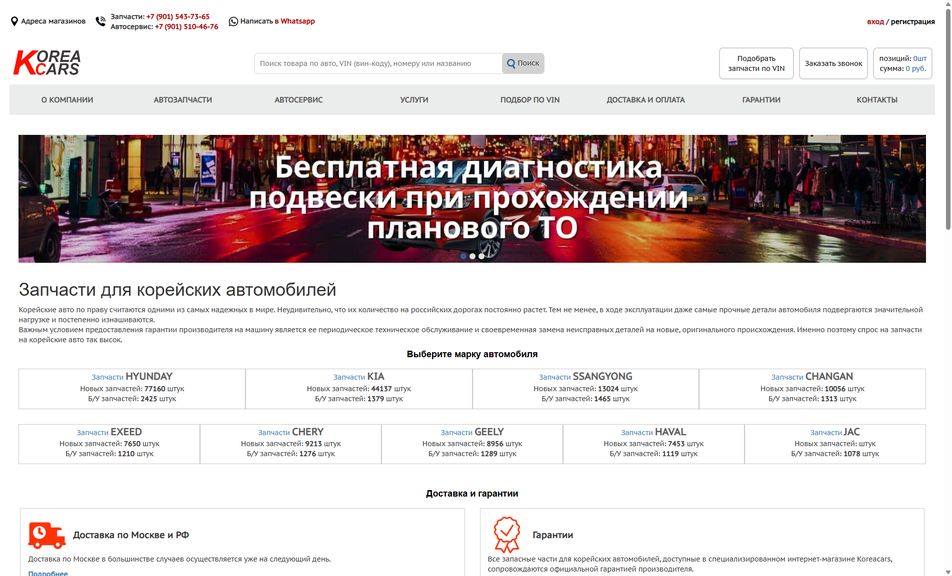Open Запчасти GEELY link
Viewport: 952px width, 576px height.
tap(472, 432)
